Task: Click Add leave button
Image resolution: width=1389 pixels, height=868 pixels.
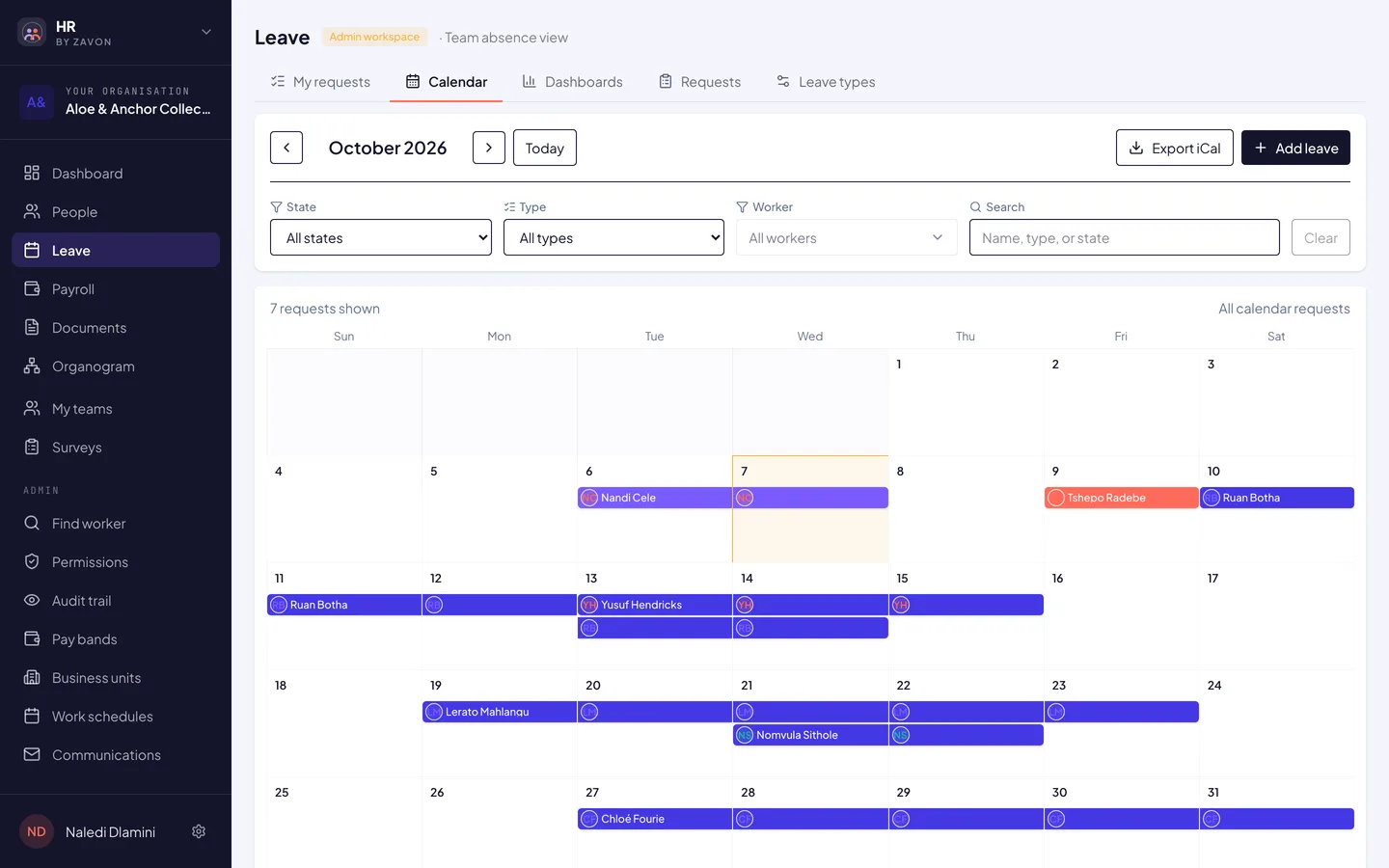Action: tap(1295, 148)
